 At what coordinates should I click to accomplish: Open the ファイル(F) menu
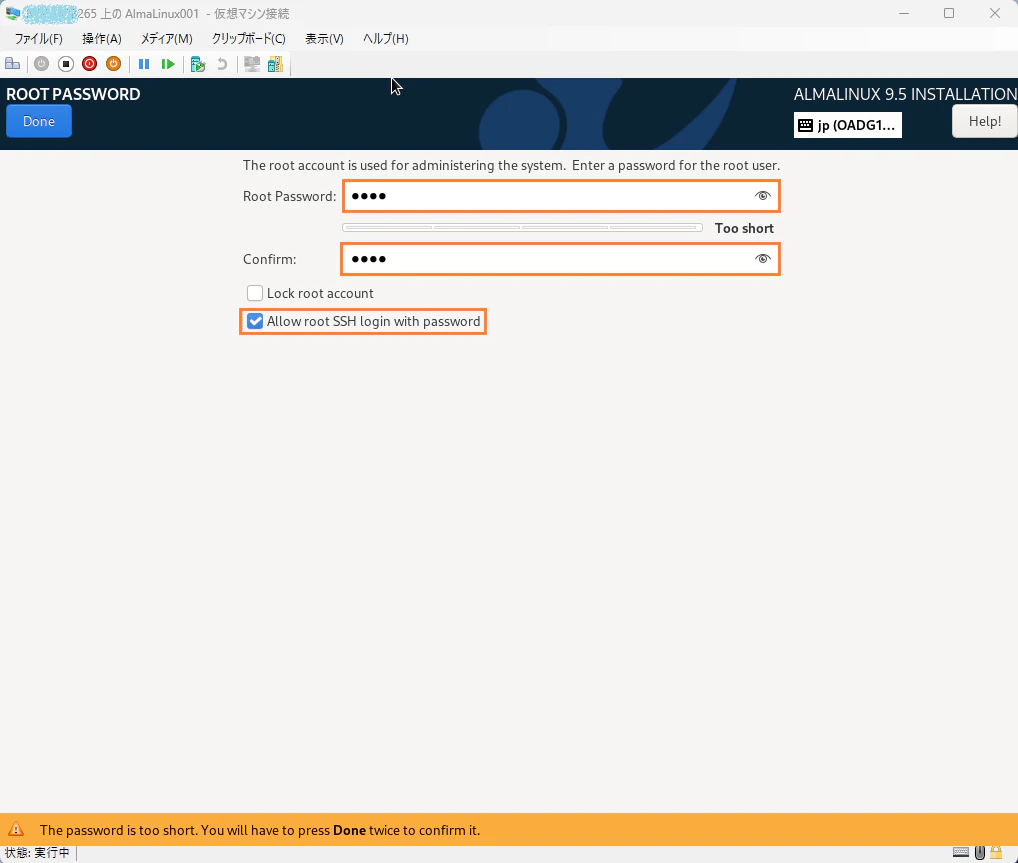(x=38, y=38)
